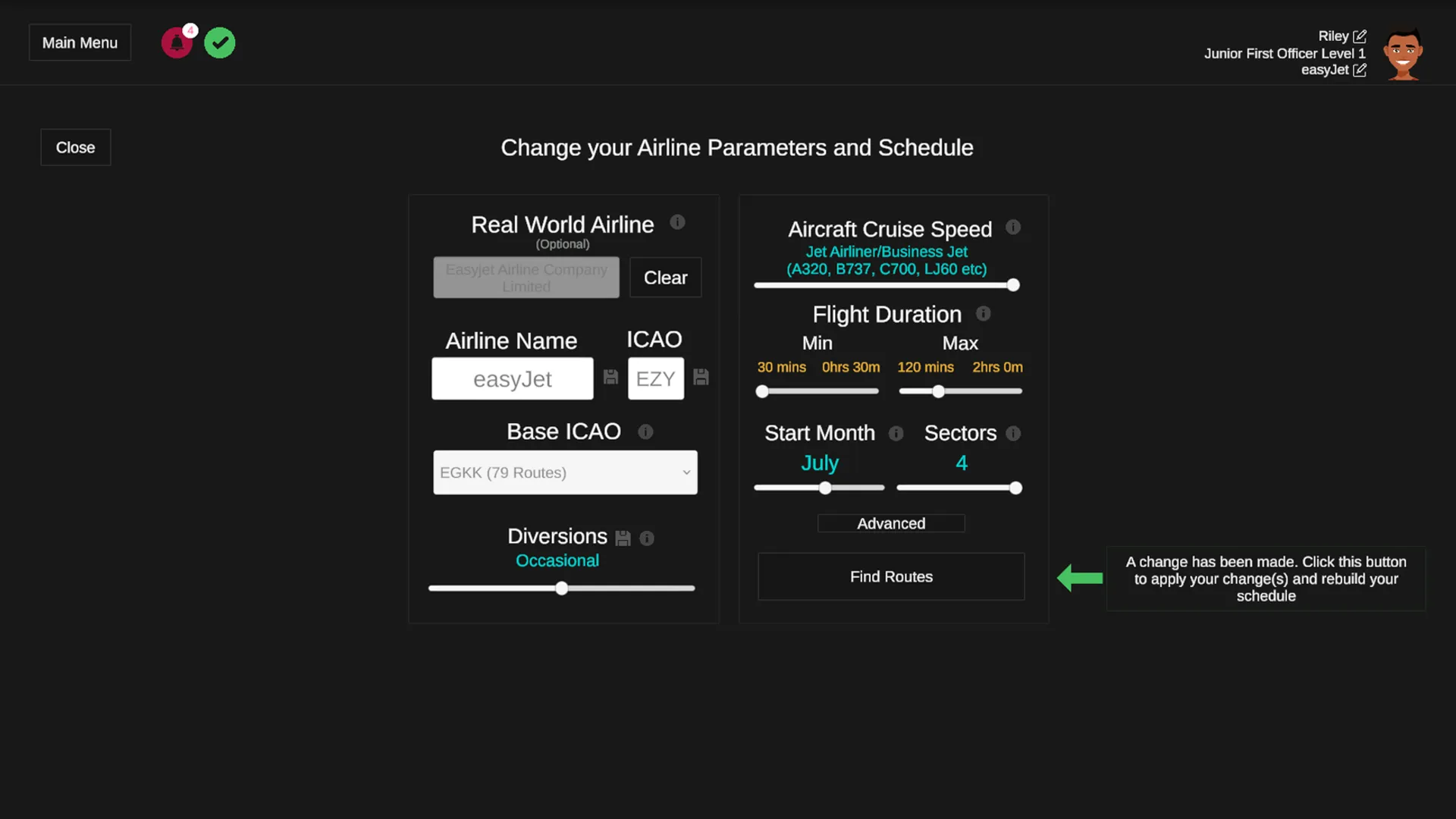The height and width of the screenshot is (819, 1456).
Task: Click the green checkmark status icon
Action: (220, 43)
